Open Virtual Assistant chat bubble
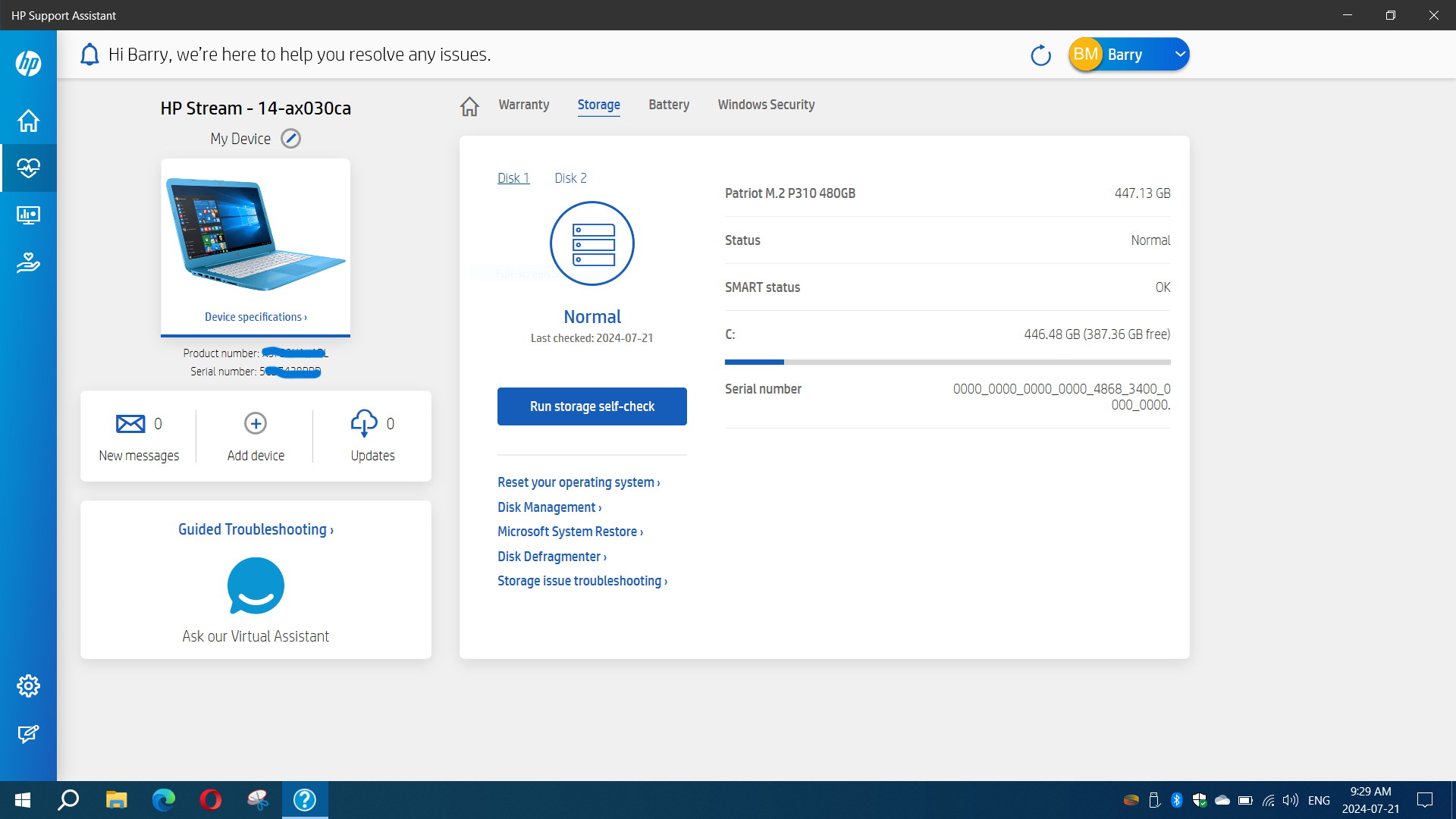This screenshot has height=819, width=1456. pyautogui.click(x=256, y=585)
